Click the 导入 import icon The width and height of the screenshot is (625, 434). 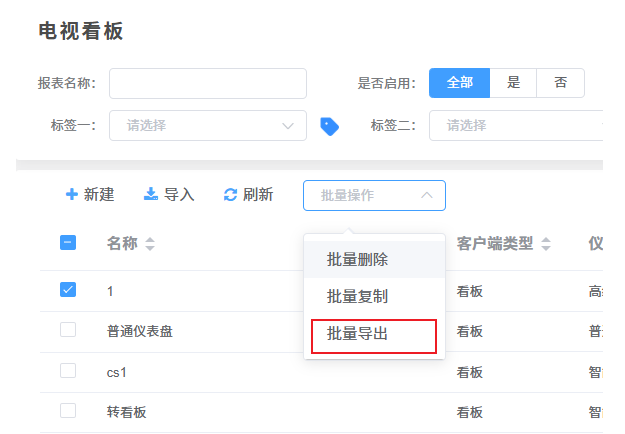tap(151, 194)
